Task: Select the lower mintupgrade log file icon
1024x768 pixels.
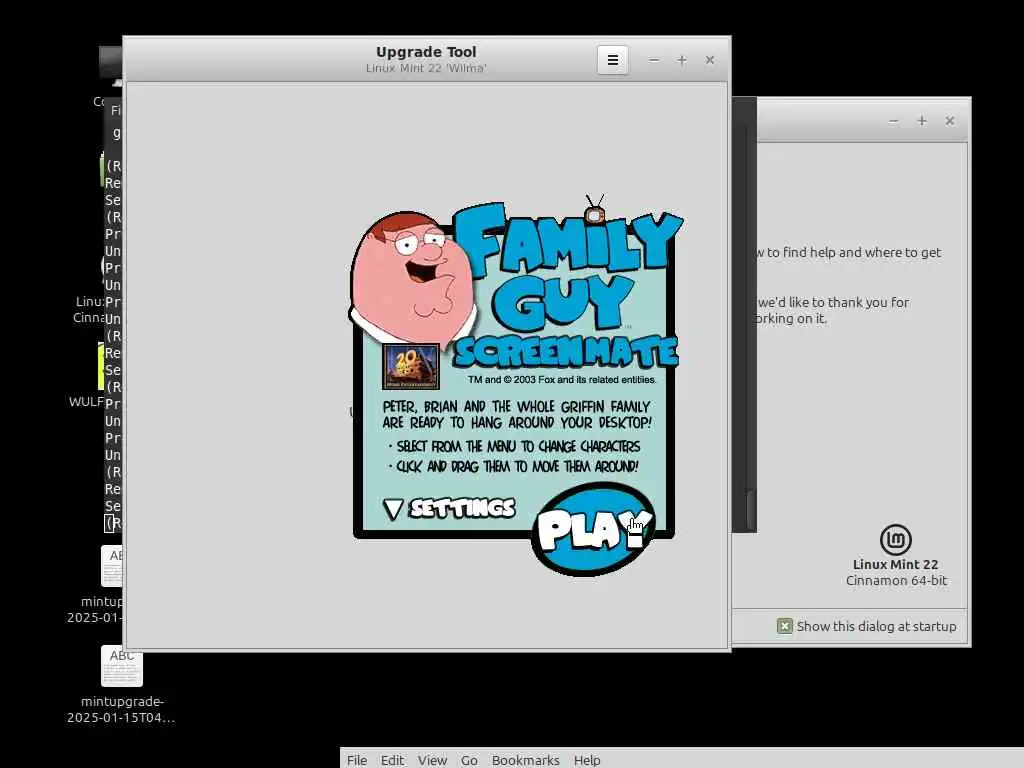Action: [122, 665]
